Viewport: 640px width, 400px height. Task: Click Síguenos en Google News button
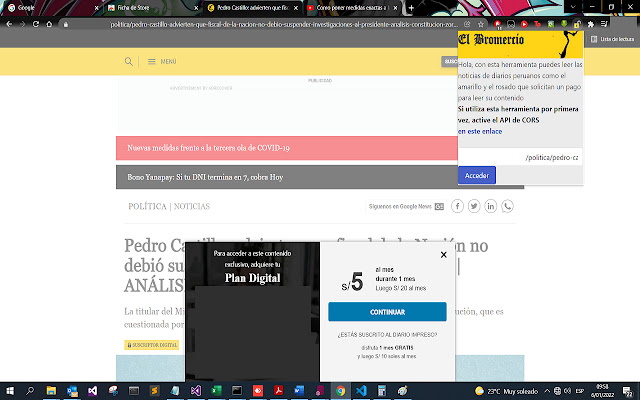coord(406,207)
